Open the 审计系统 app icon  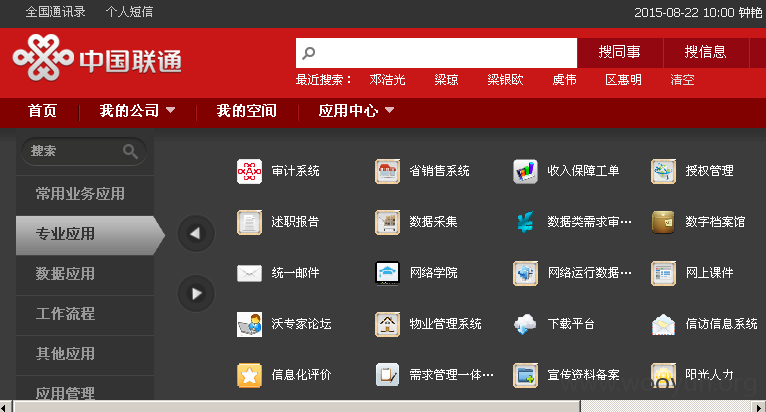click(249, 171)
